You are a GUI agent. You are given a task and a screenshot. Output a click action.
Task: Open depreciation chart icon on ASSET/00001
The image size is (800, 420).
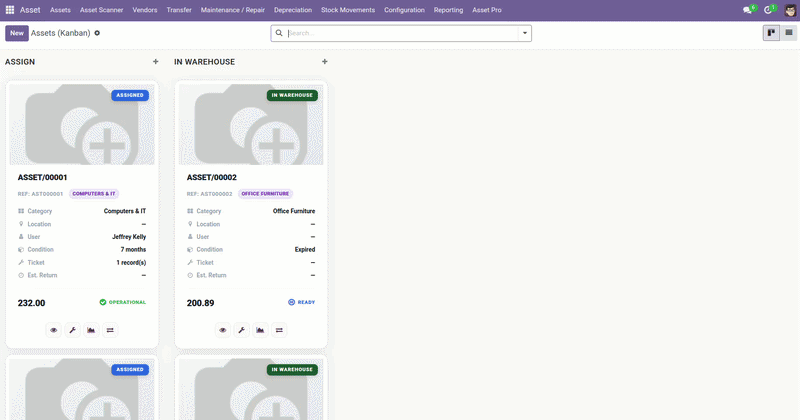pos(91,330)
